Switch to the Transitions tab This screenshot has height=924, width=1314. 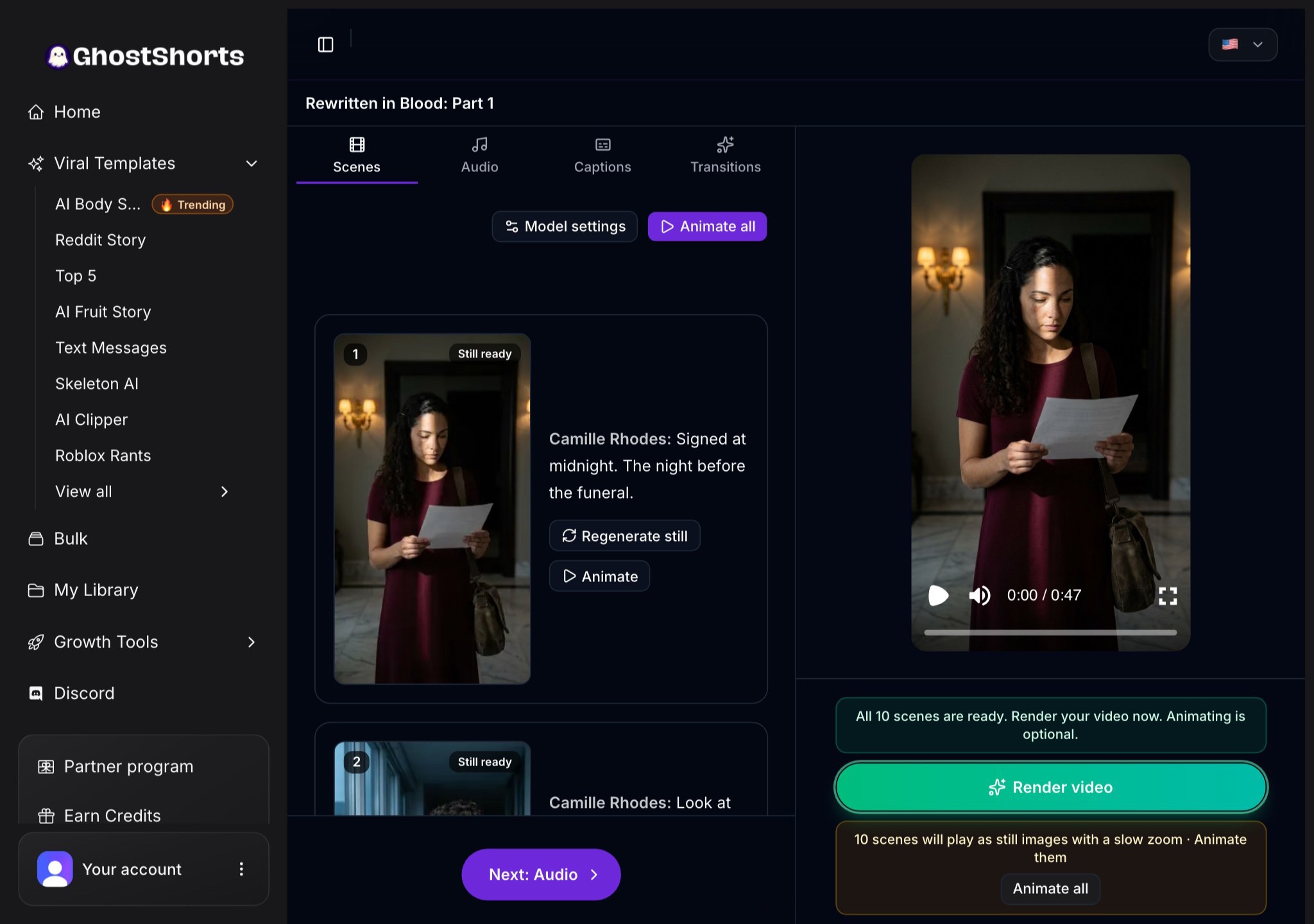(x=726, y=156)
